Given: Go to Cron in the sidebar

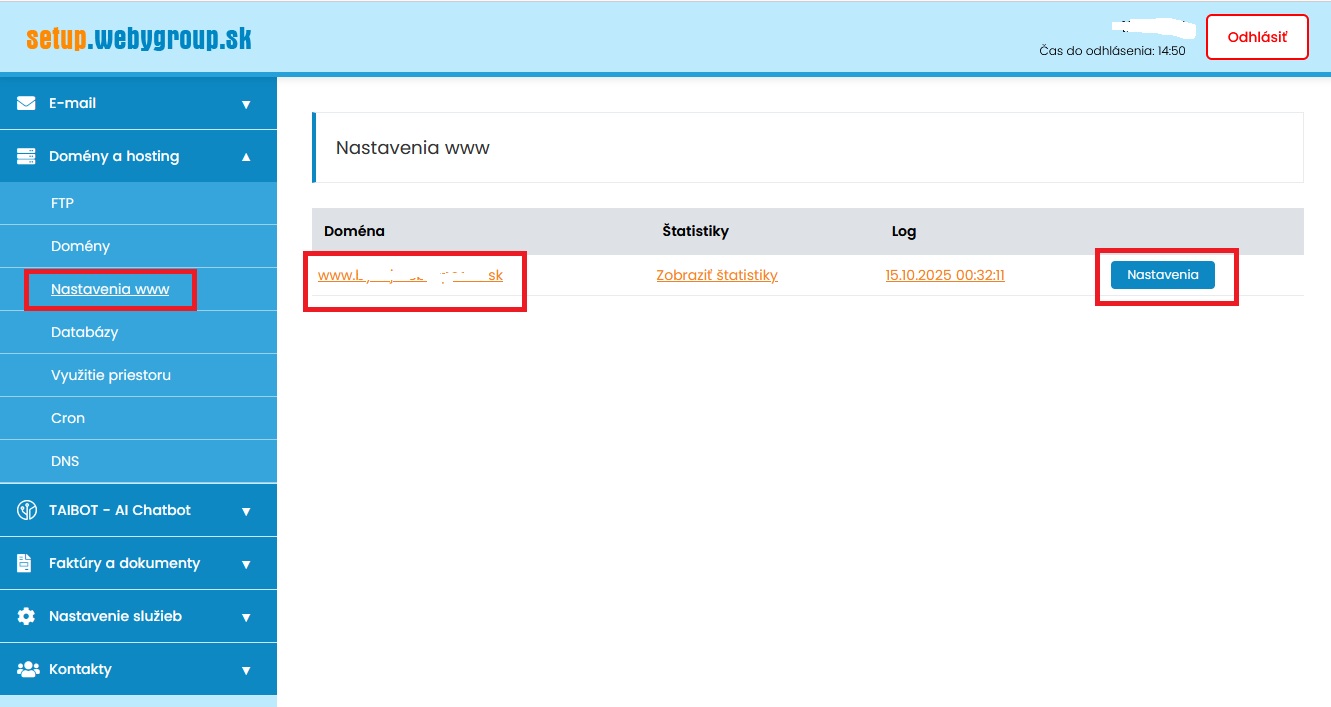Looking at the screenshot, I should (68, 418).
